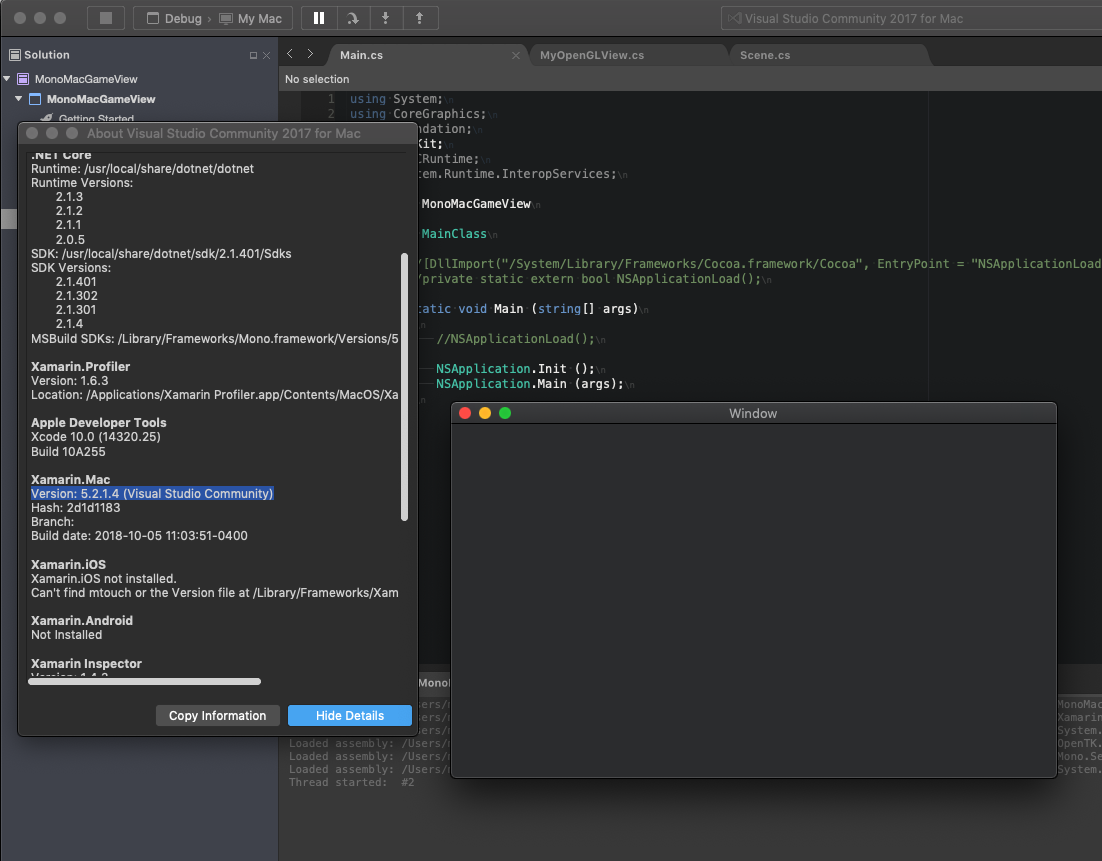Select the highlighted Xamarin.Mac version text
Viewport: 1102px width, 861px height.
[152, 493]
